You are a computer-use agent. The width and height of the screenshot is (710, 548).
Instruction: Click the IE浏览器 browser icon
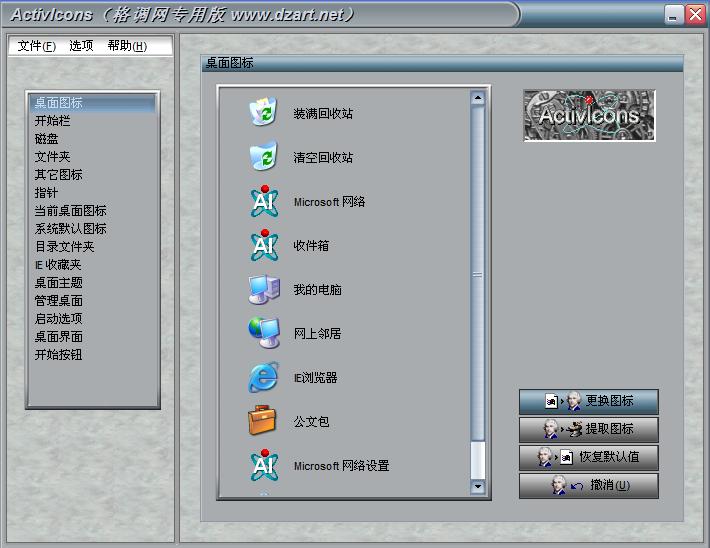click(263, 377)
